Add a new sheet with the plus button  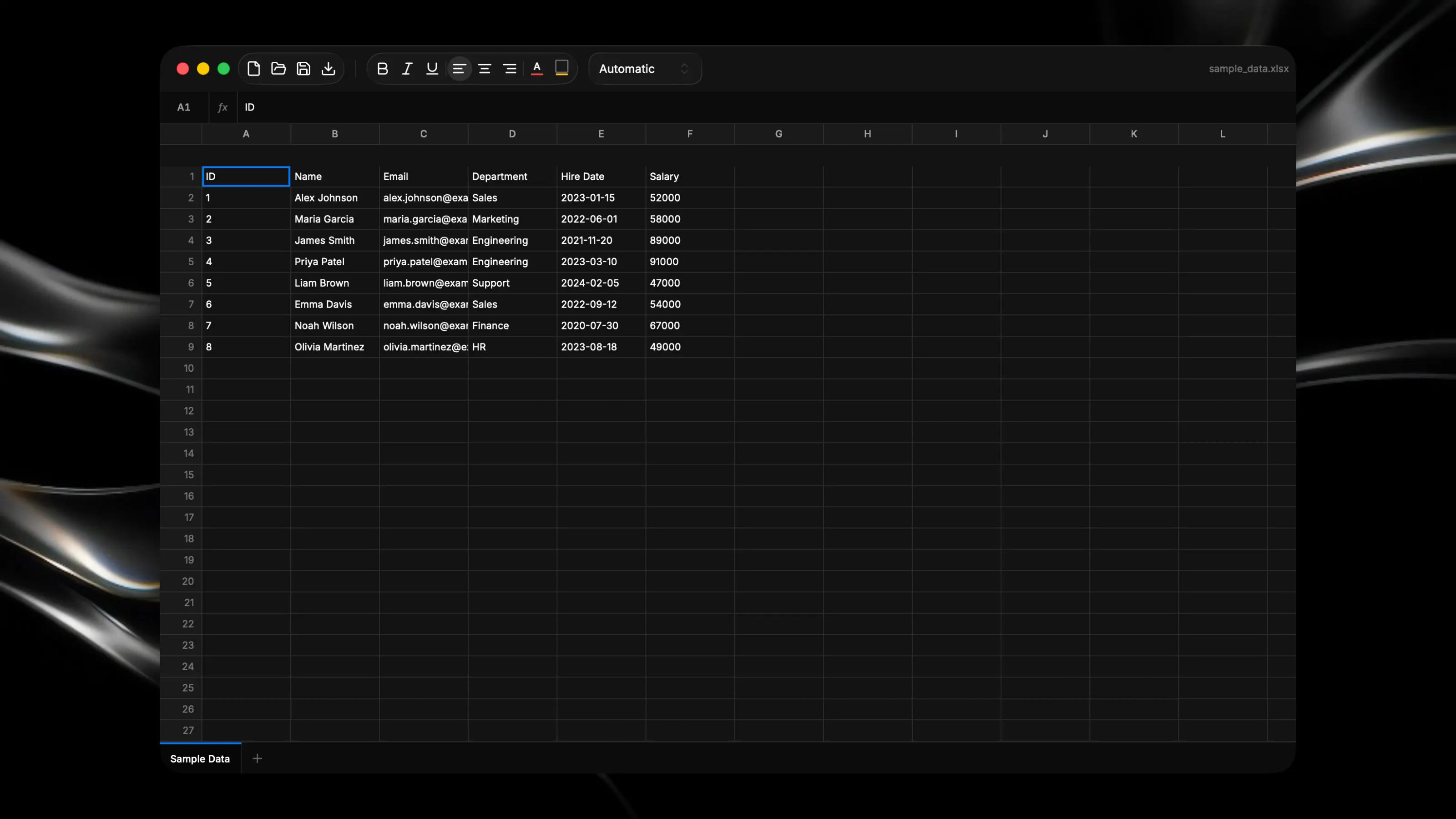point(257,758)
